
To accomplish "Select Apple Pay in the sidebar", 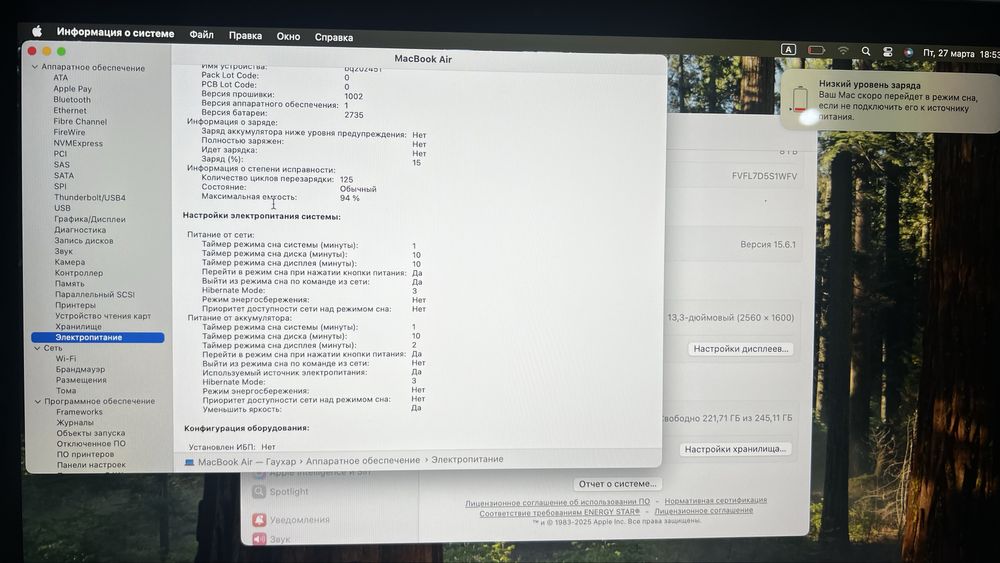I will click(x=73, y=89).
